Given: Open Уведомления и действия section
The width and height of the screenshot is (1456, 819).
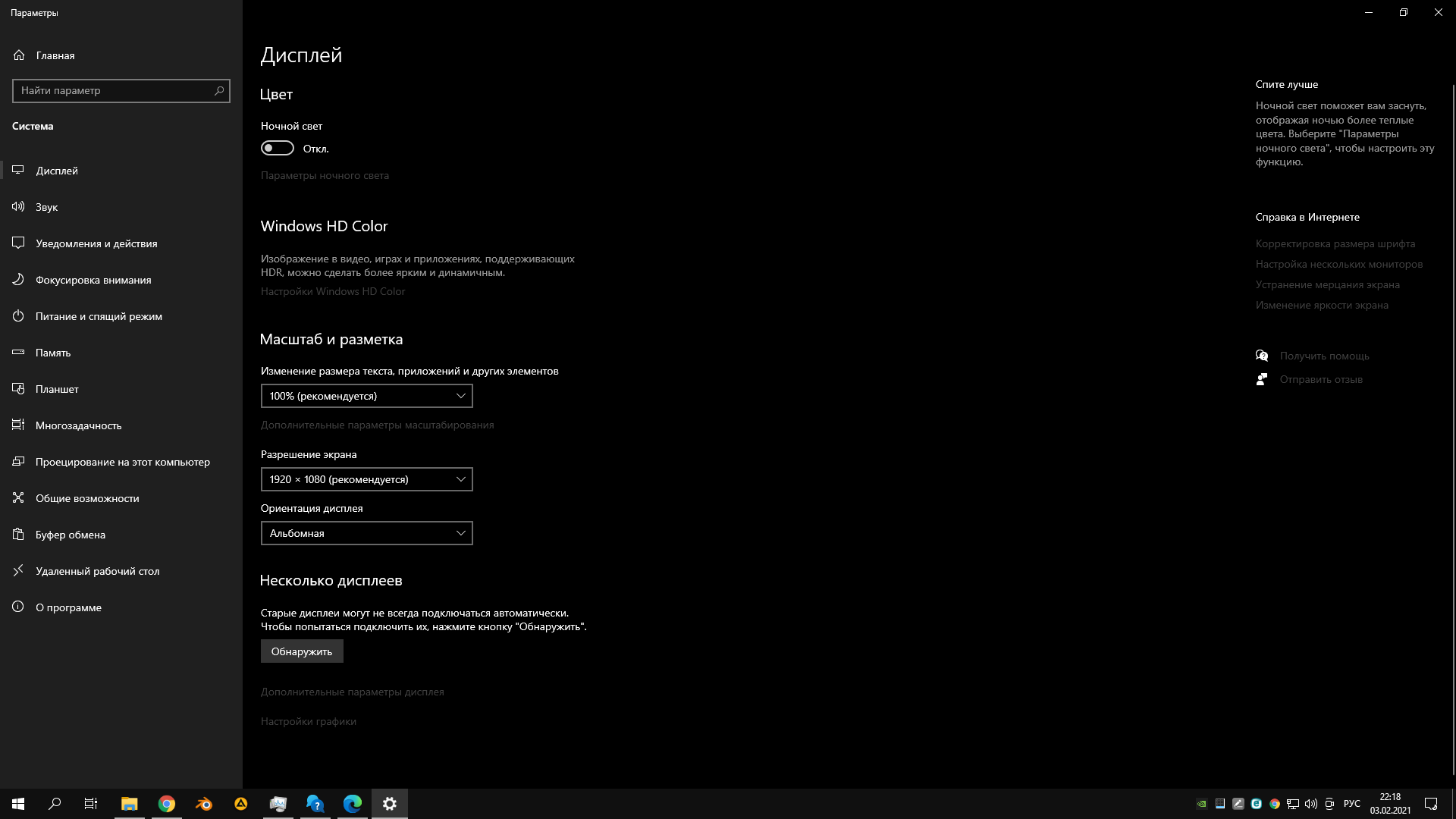Looking at the screenshot, I should 121,243.
